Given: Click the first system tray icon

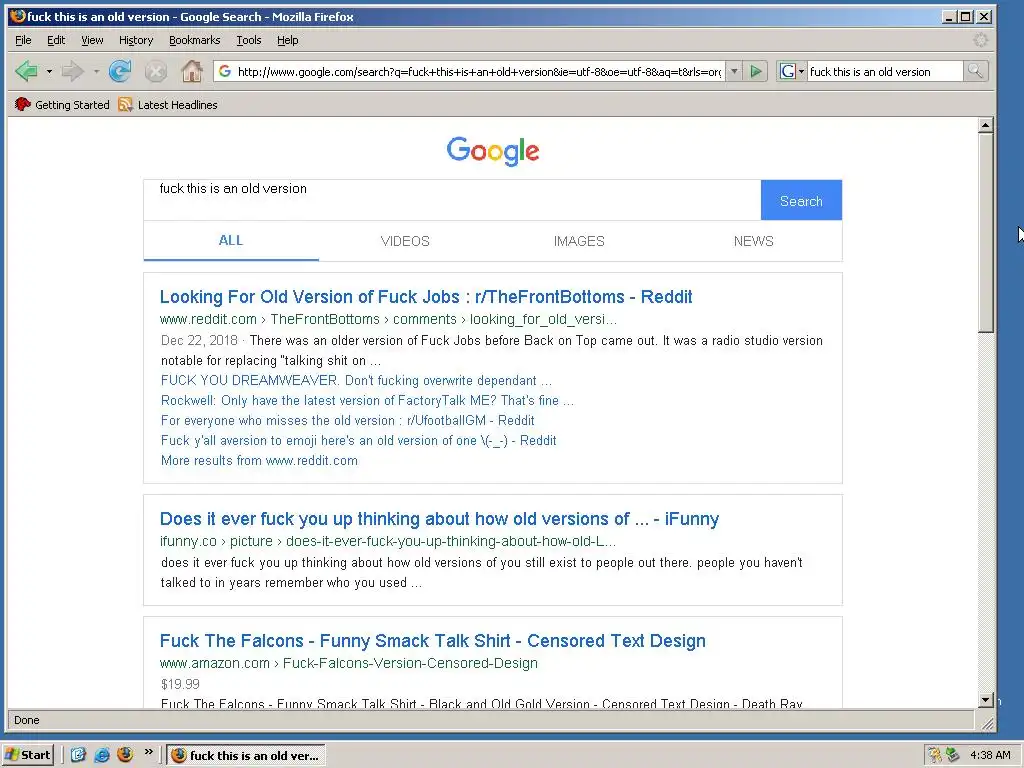Looking at the screenshot, I should point(935,755).
